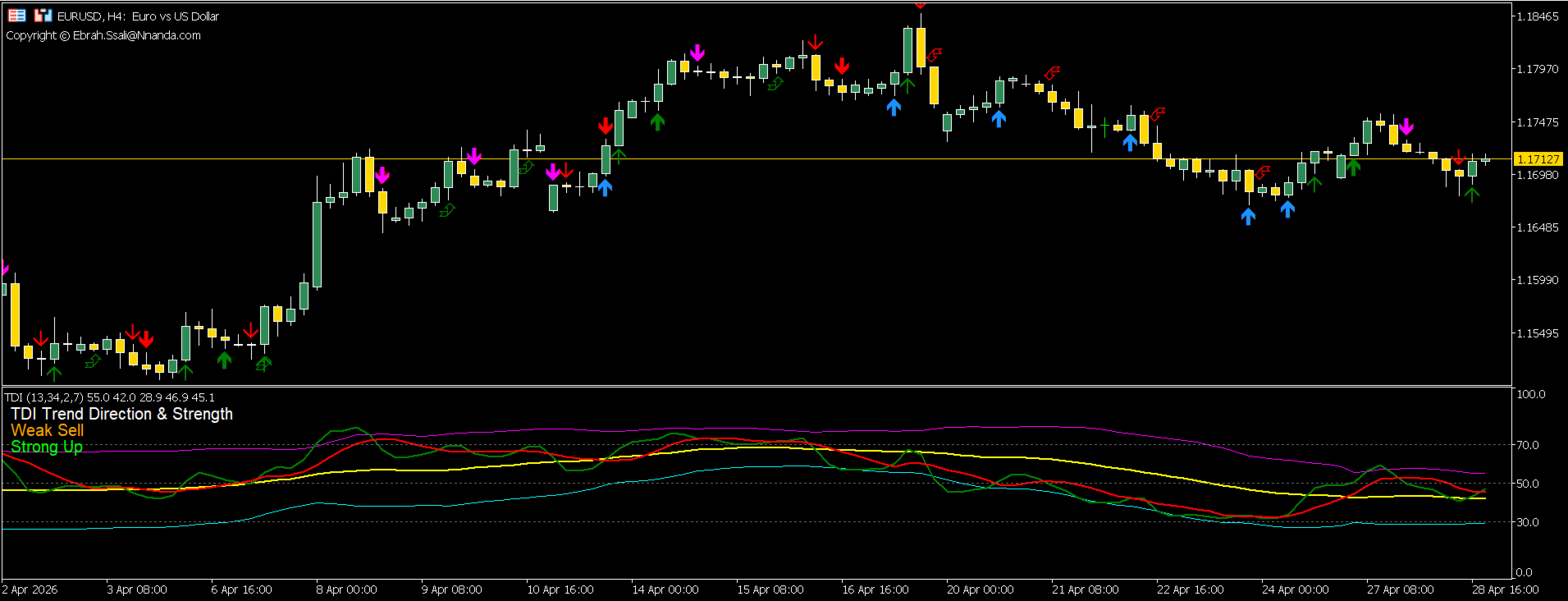
Task: Click the 1.16485 price axis label
Action: tap(1538, 227)
